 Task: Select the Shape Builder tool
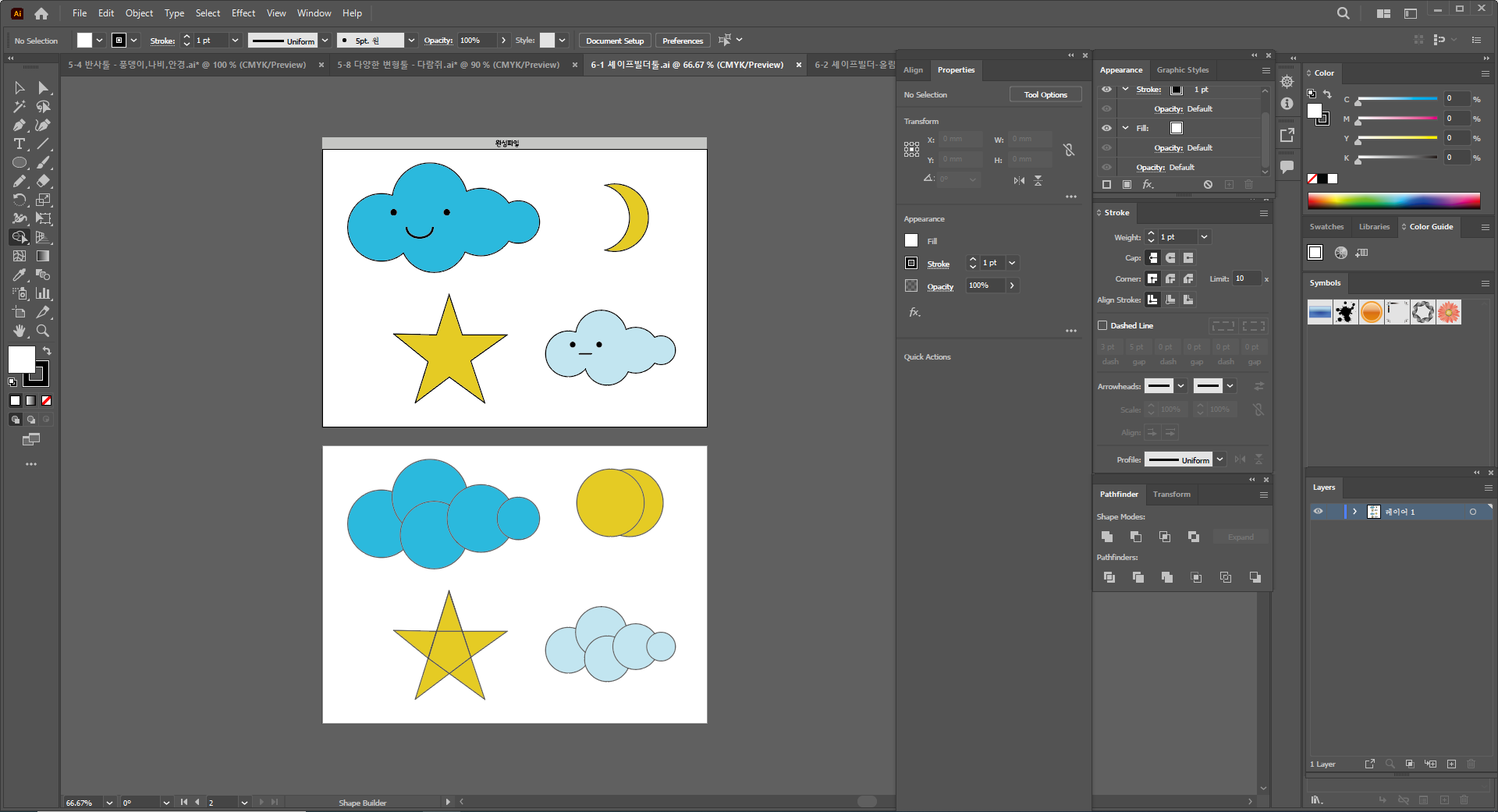(20, 238)
